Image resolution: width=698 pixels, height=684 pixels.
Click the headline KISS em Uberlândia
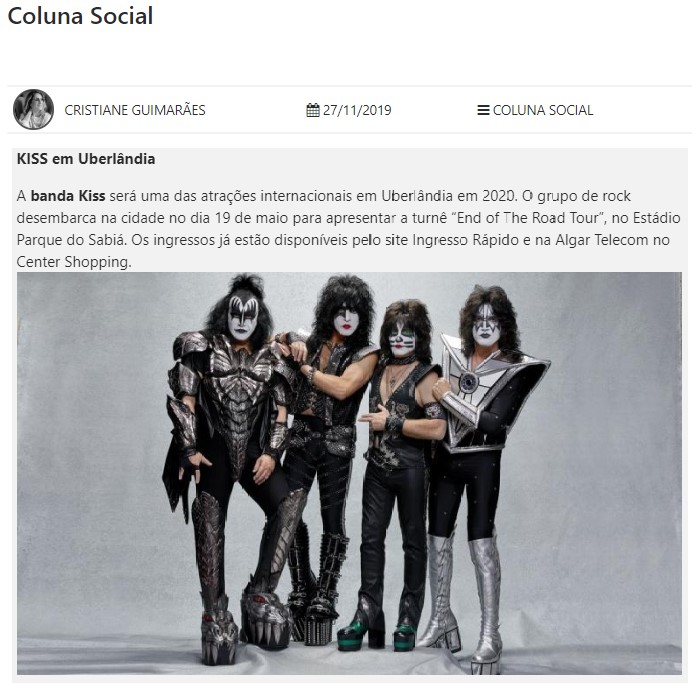[x=86, y=159]
